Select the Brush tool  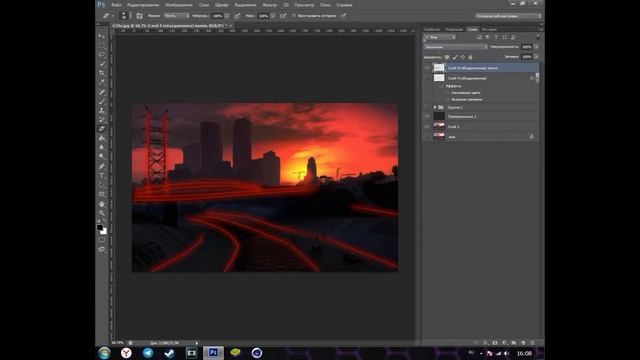(x=102, y=101)
